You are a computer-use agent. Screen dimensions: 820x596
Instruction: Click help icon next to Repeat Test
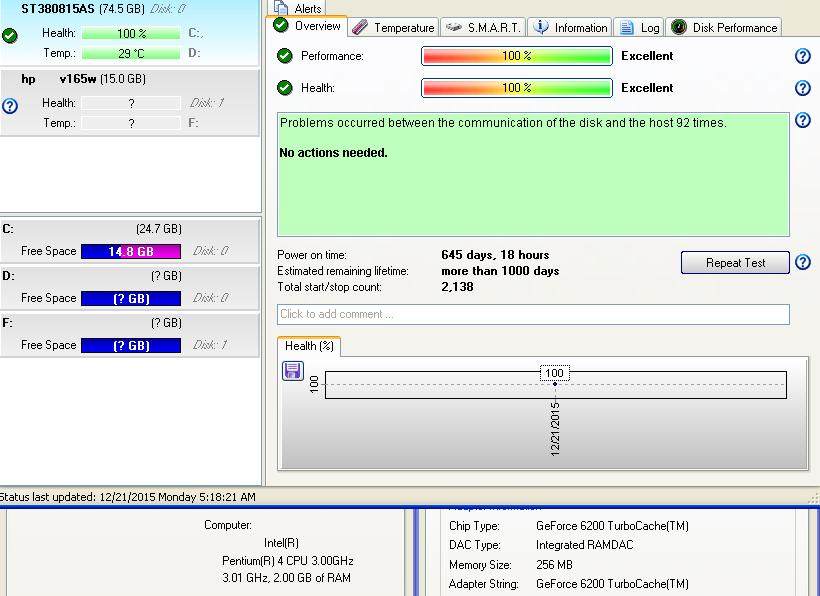click(802, 263)
